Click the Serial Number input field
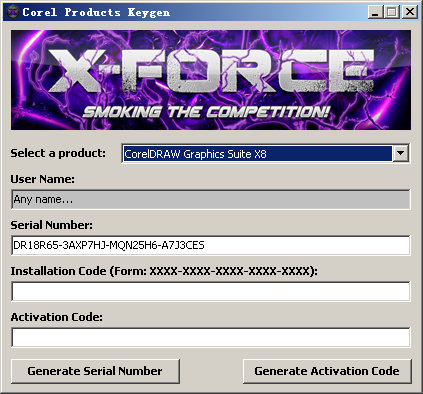 [x=211, y=245]
